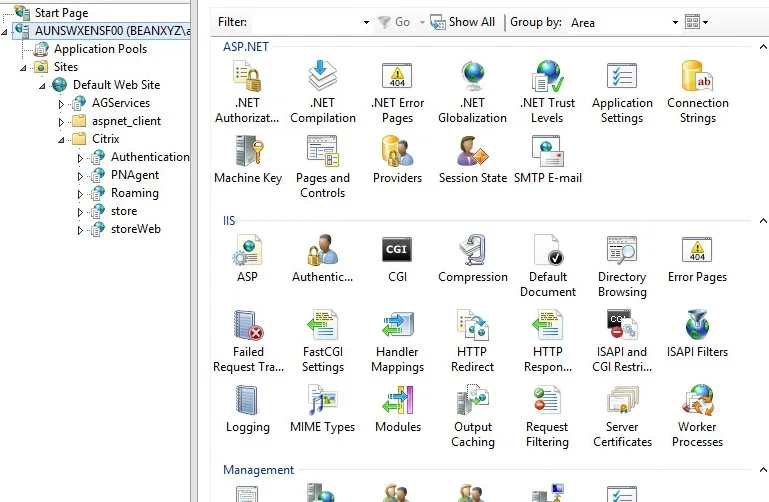Image resolution: width=769 pixels, height=502 pixels.
Task: Open Compression feature
Action: pos(473,258)
